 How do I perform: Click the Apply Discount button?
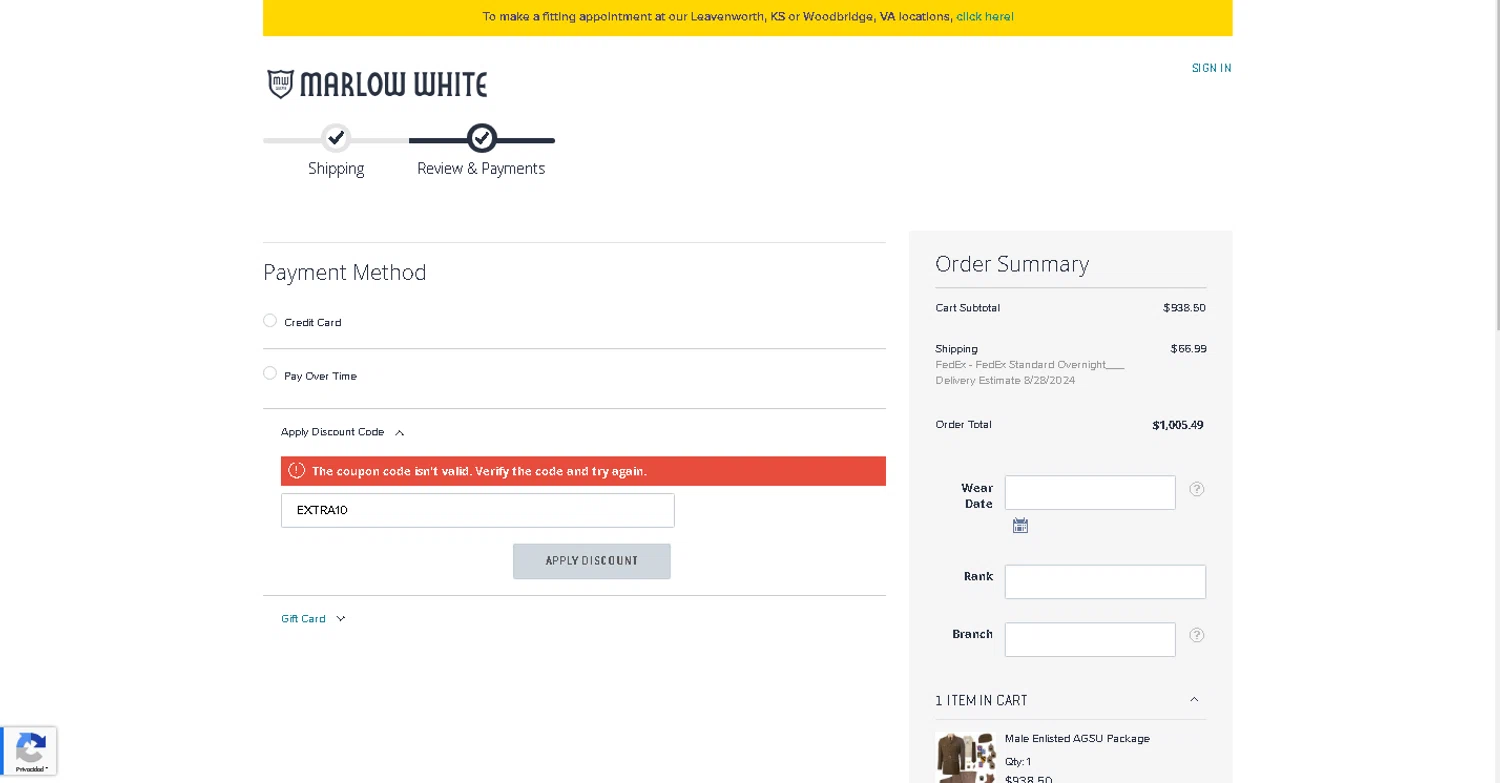click(592, 561)
